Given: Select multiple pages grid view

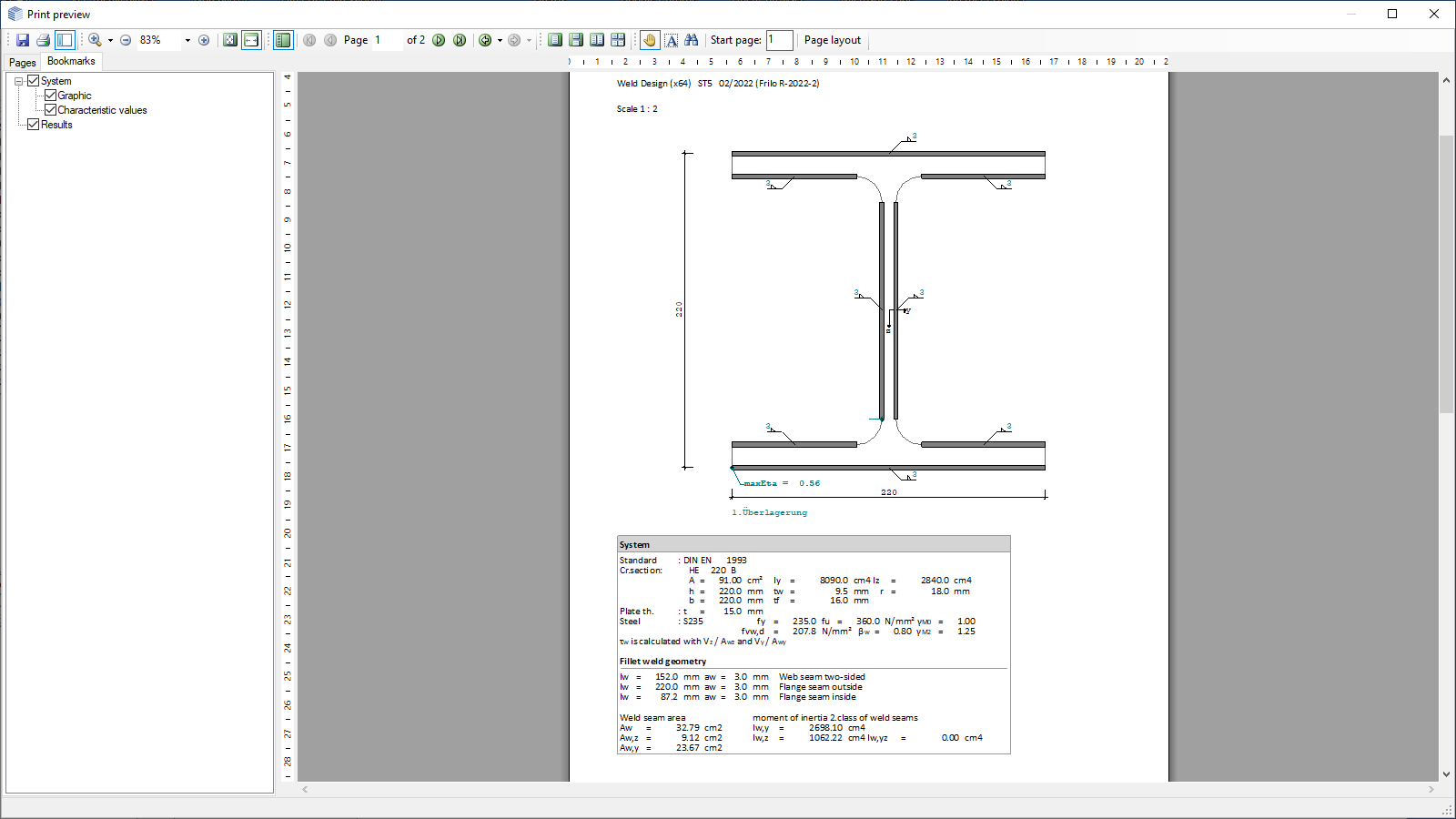Looking at the screenshot, I should tap(618, 40).
